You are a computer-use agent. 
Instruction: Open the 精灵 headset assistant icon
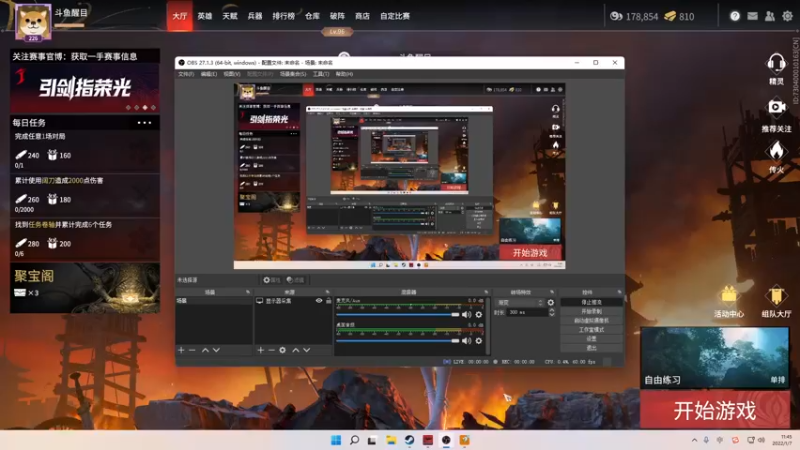pyautogui.click(x=776, y=64)
